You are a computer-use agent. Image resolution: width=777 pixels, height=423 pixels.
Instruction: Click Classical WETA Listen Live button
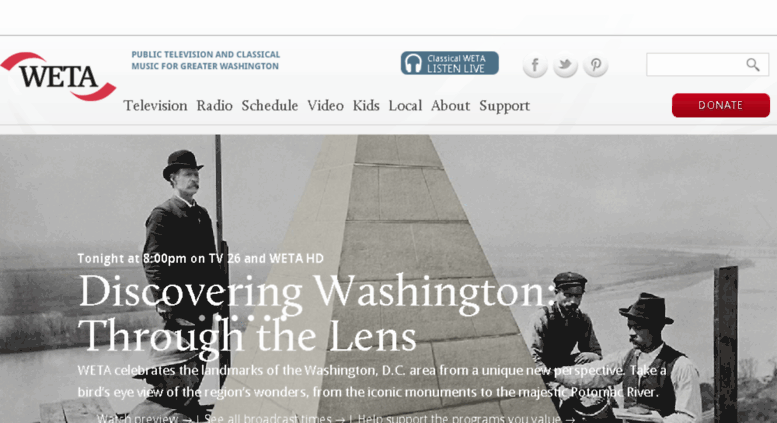pyautogui.click(x=449, y=63)
